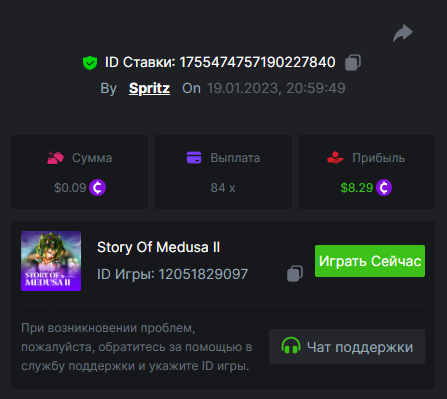
Task: Click the green headphones support icon
Action: (x=291, y=346)
